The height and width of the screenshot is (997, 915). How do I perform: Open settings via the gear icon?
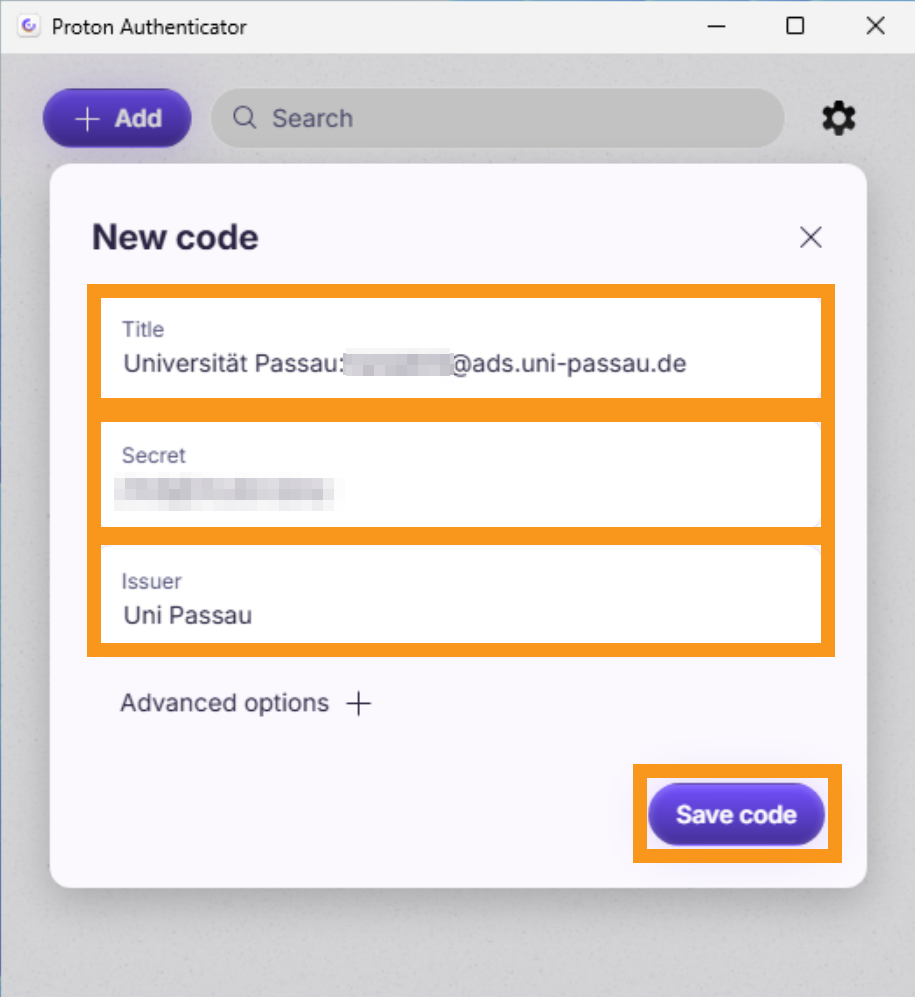click(838, 118)
